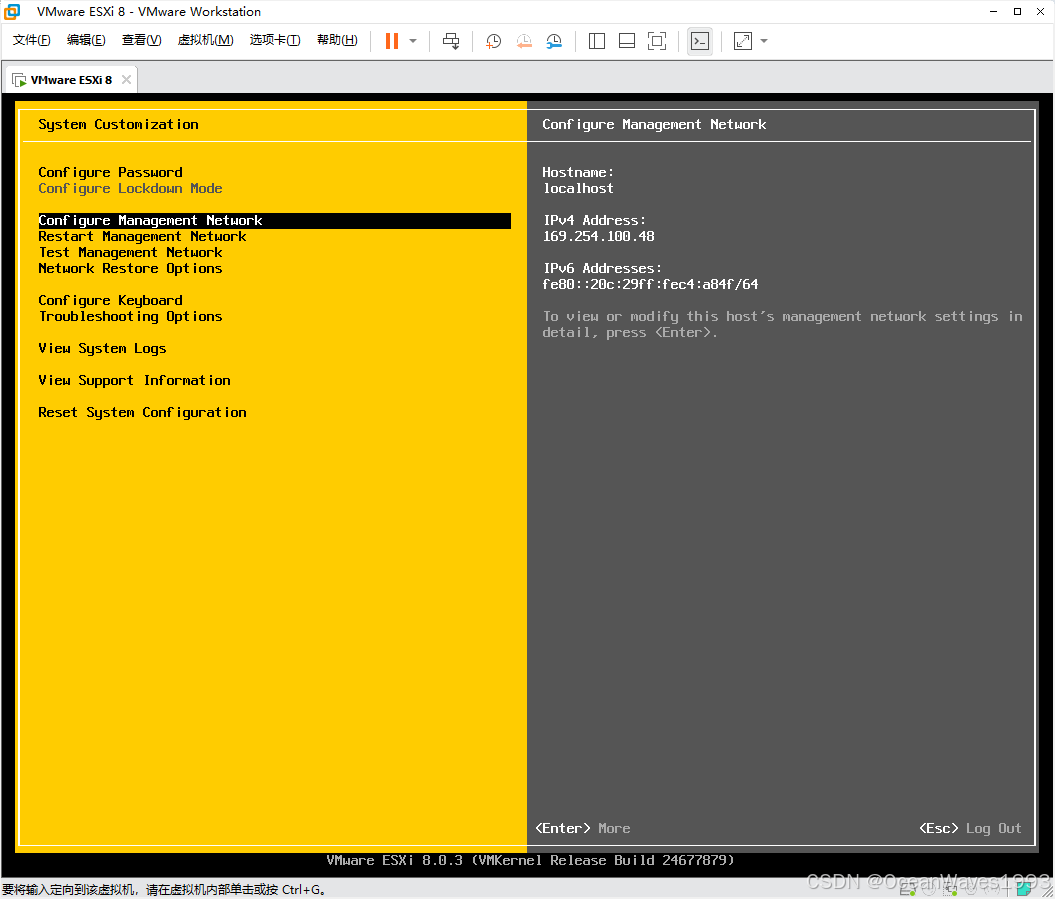Select View System Logs entry

[x=102, y=349]
